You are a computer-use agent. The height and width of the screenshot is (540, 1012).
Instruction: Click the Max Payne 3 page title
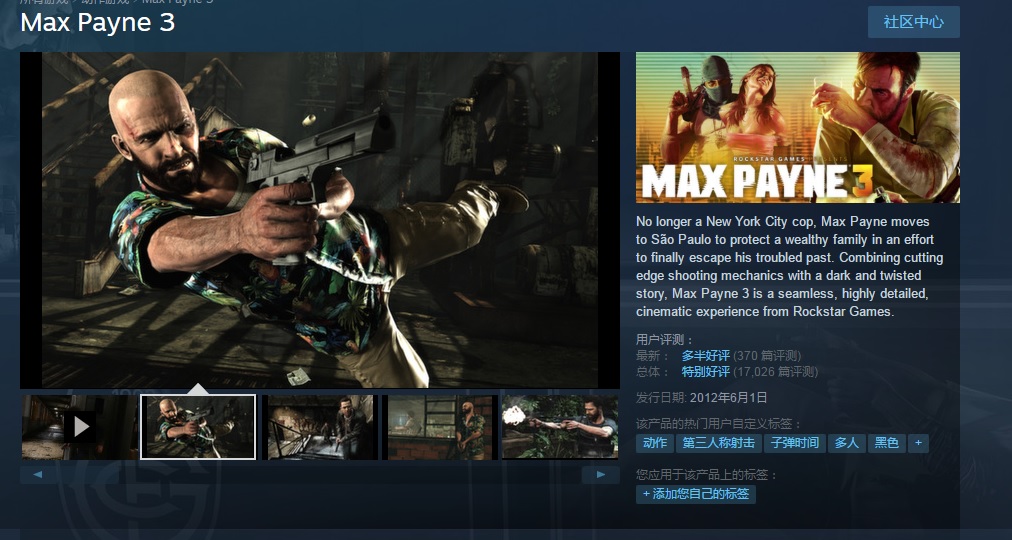click(97, 23)
